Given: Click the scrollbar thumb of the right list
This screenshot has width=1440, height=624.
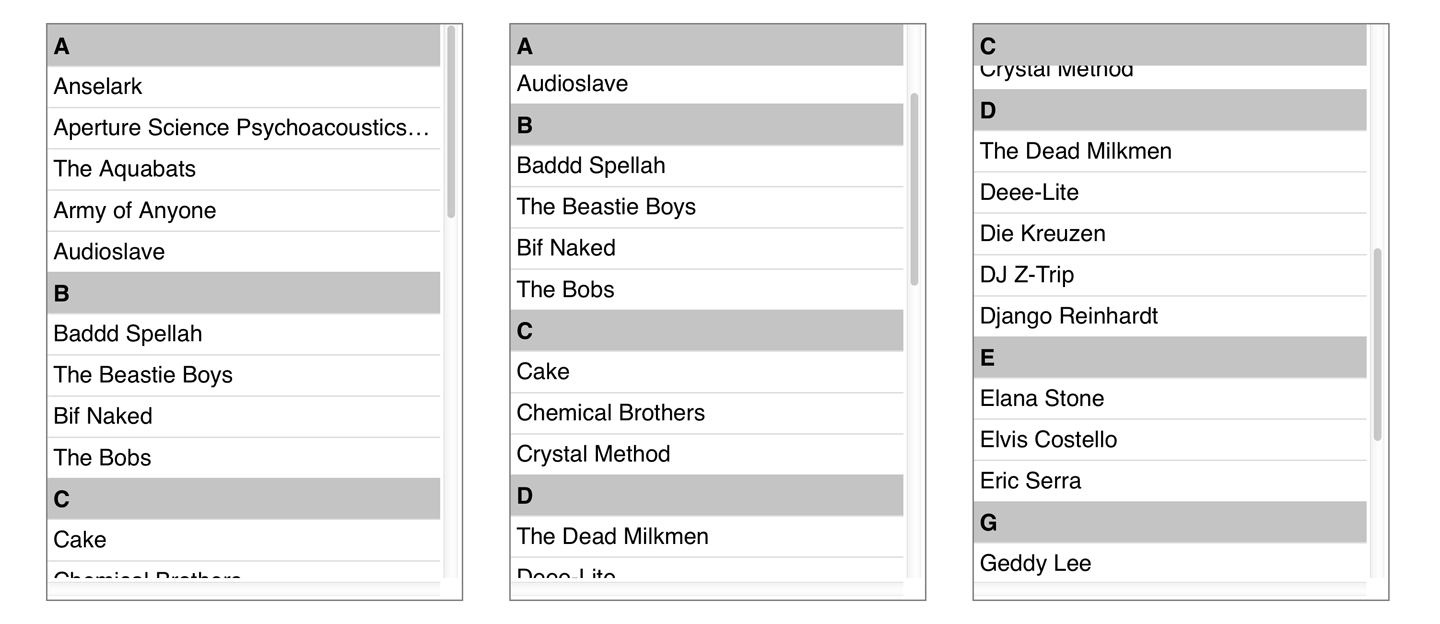Looking at the screenshot, I should tap(1377, 344).
